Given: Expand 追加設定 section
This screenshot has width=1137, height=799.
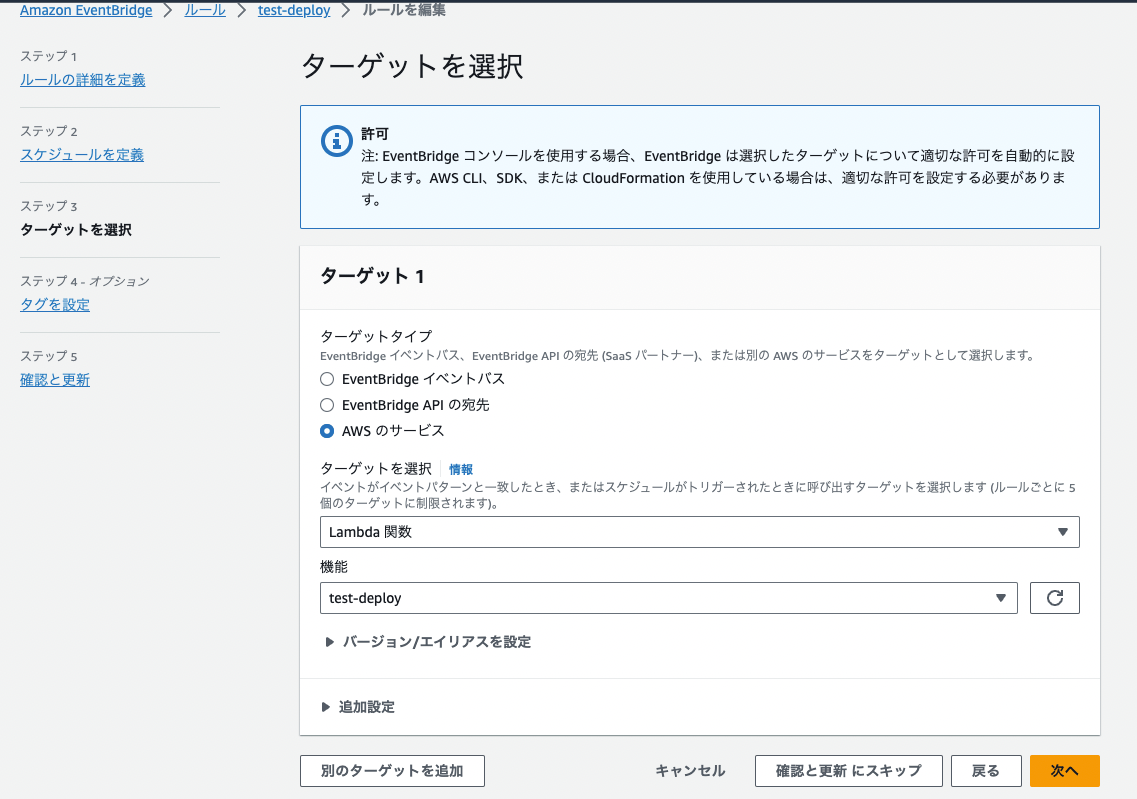Looking at the screenshot, I should [x=359, y=707].
